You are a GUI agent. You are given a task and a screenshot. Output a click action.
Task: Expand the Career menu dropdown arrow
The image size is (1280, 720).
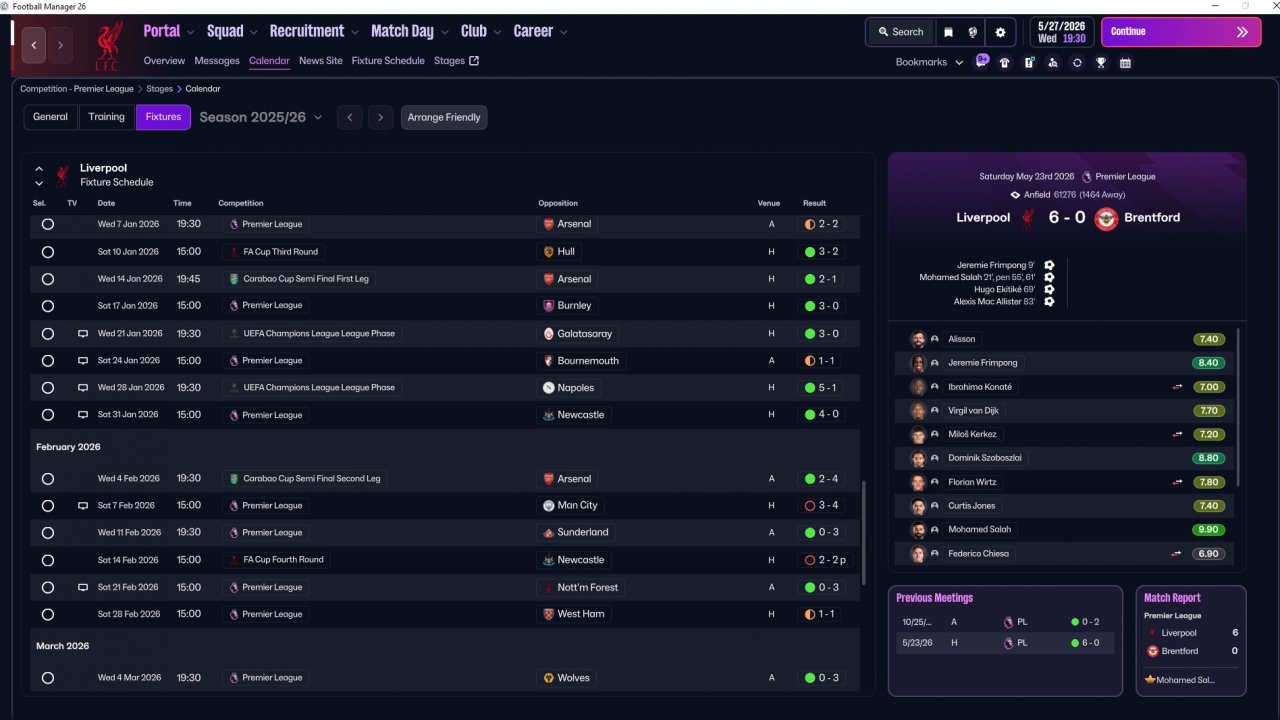pos(564,32)
